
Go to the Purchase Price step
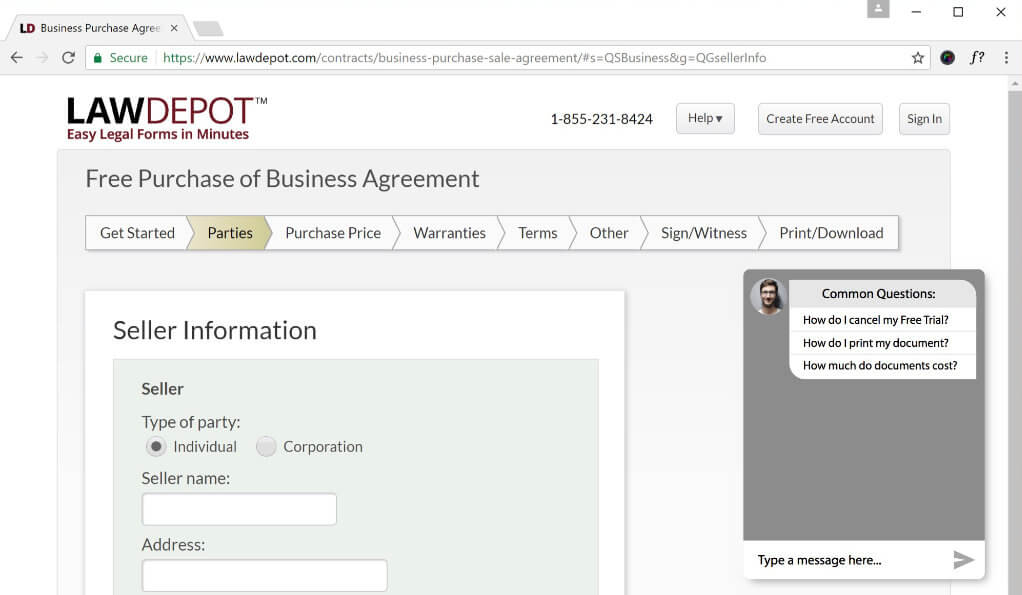pos(333,233)
